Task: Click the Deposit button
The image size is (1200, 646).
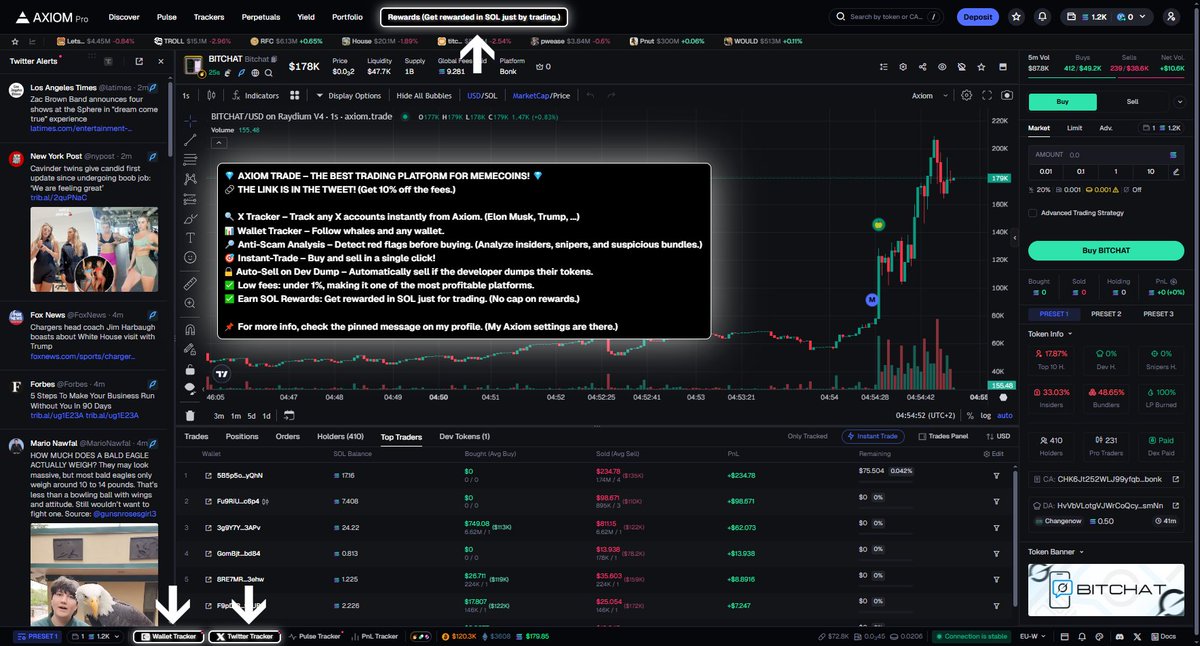Action: (x=978, y=17)
